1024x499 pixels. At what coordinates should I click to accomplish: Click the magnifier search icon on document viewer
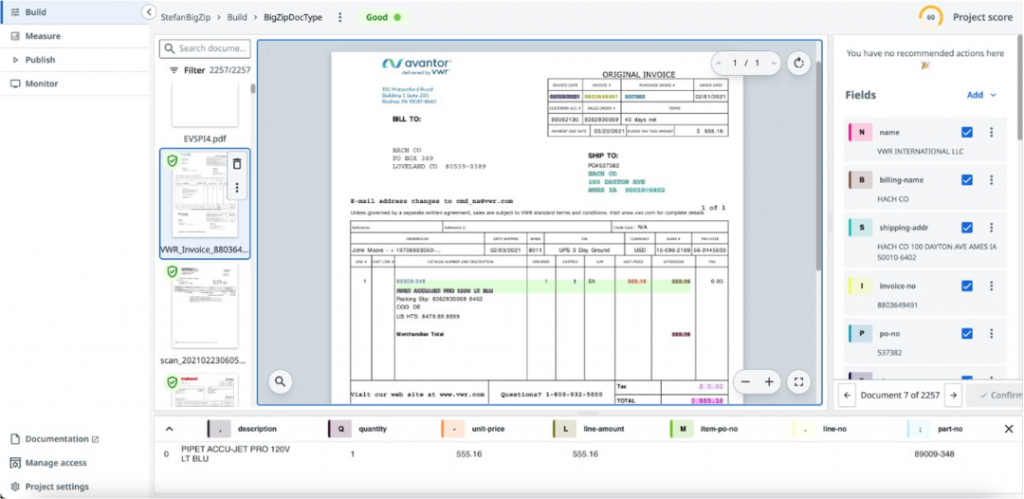click(x=279, y=381)
